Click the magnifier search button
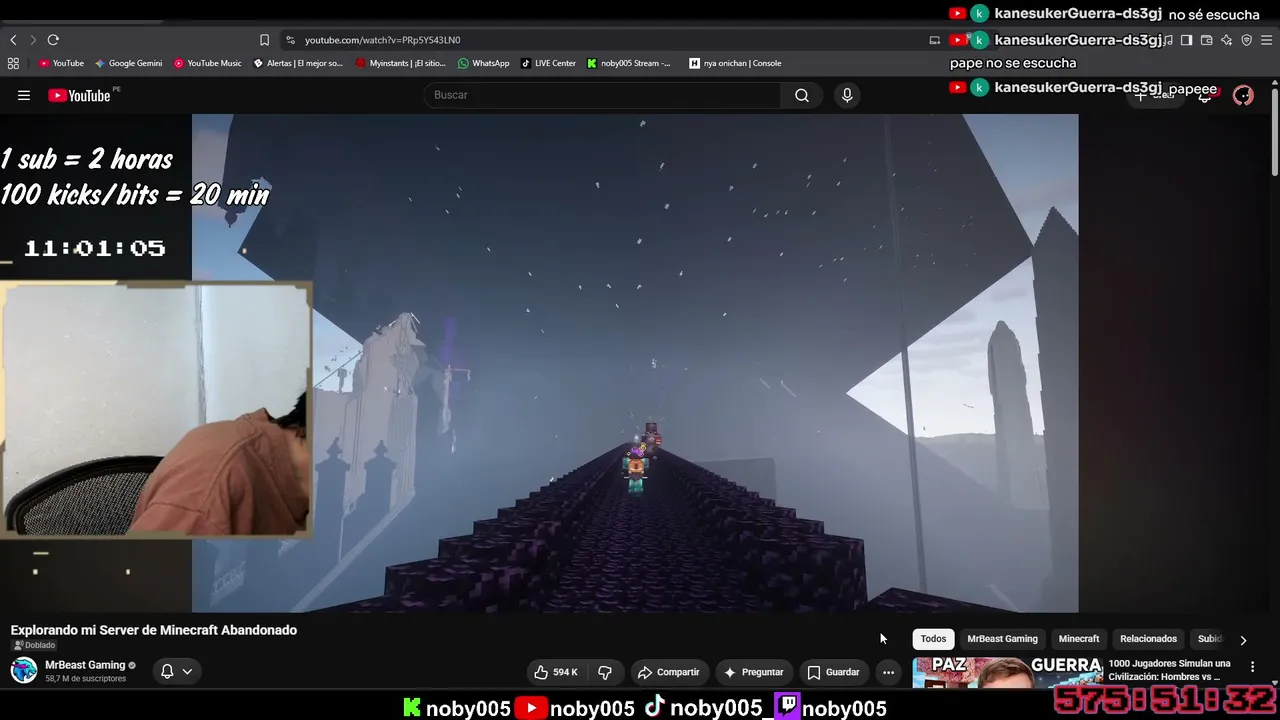The width and height of the screenshot is (1280, 720). [x=802, y=95]
